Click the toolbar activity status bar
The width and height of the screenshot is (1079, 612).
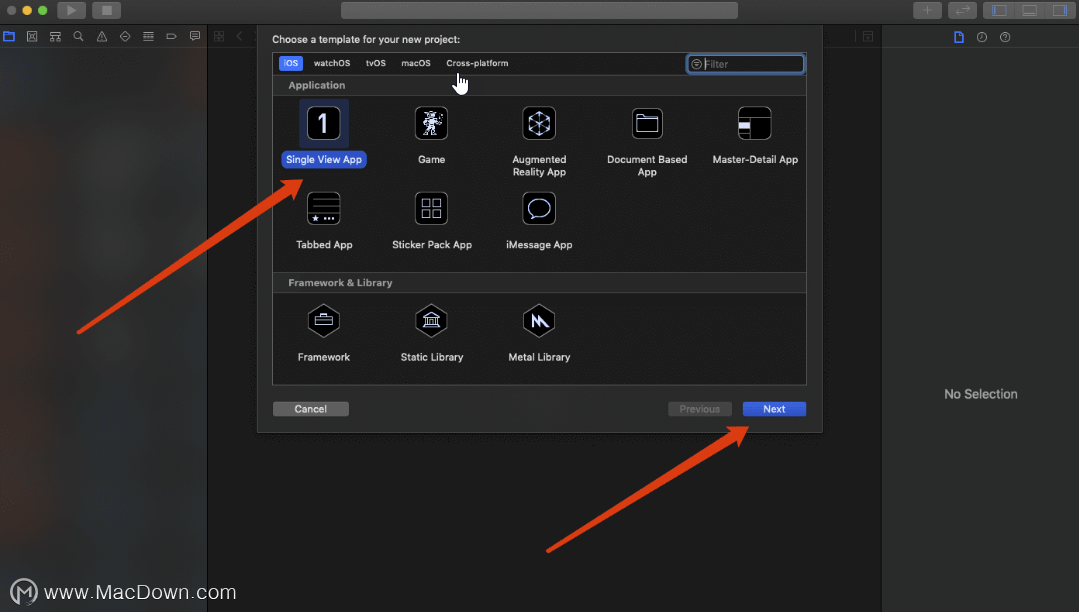[540, 10]
